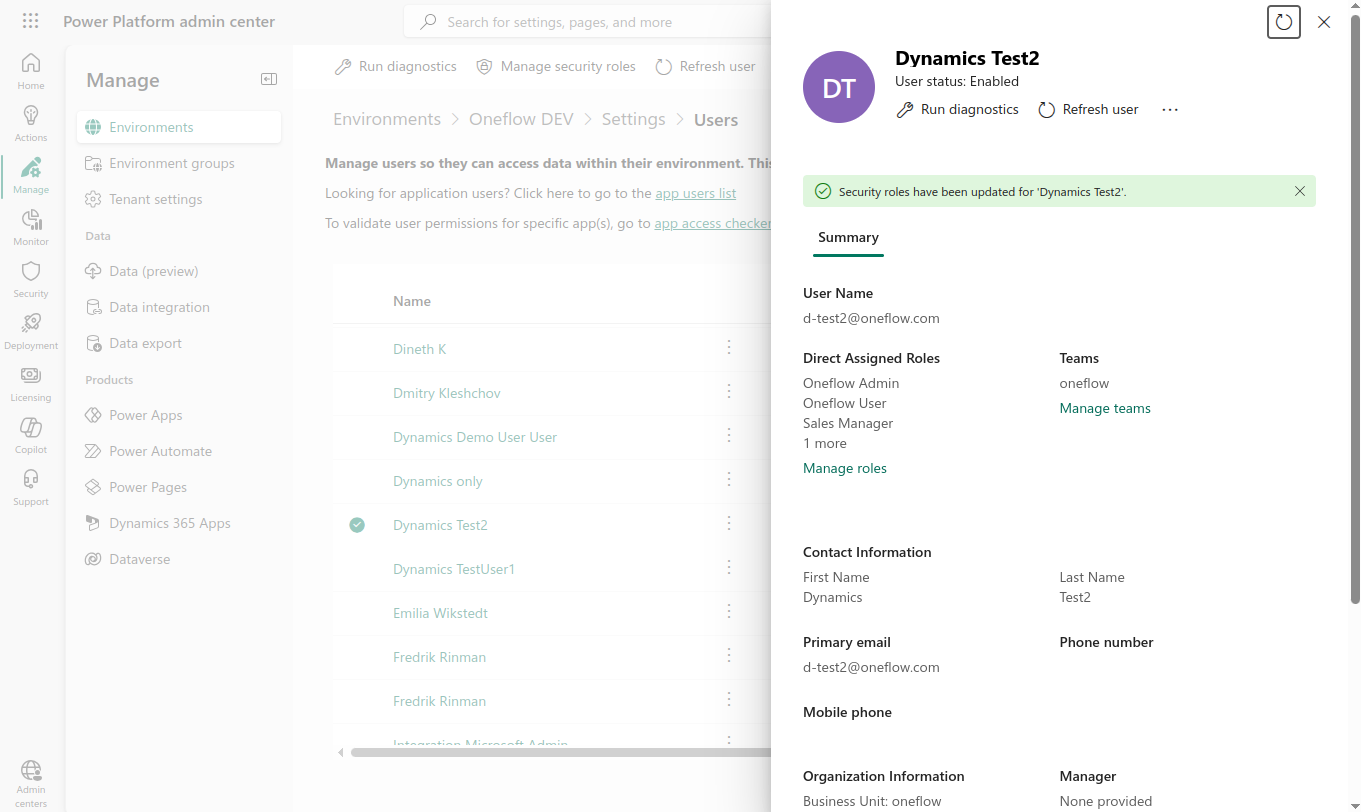Open Dataverse menu item
Screen dimensions: 1361x812
pyautogui.click(x=179, y=559)
